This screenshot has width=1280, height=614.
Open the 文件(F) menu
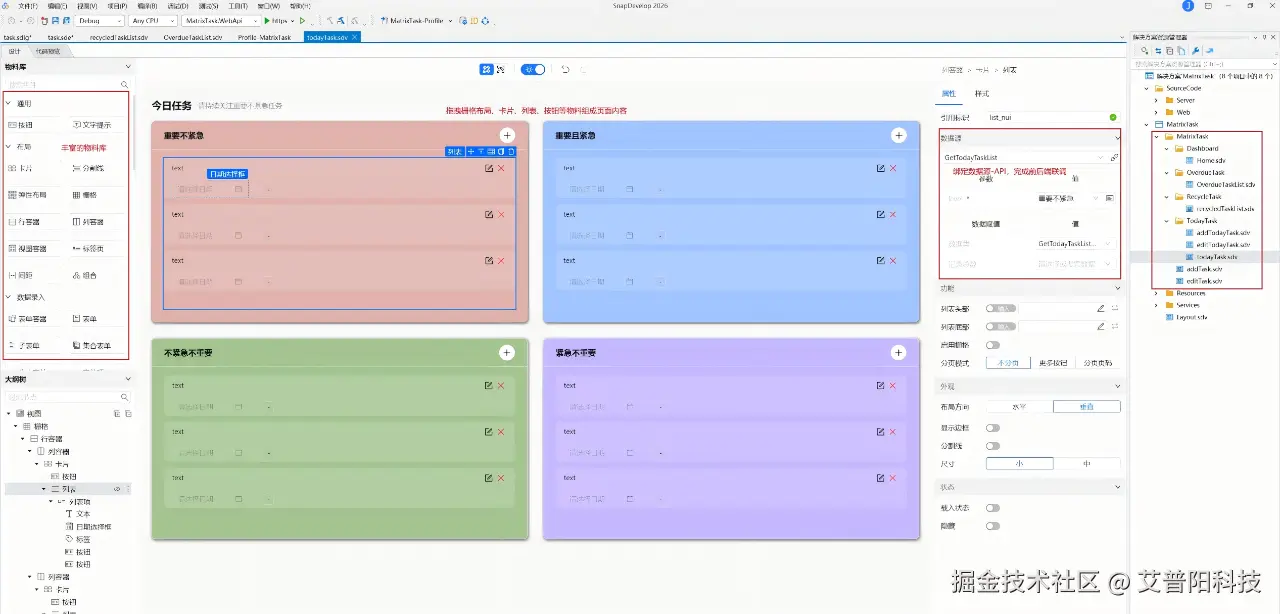click(28, 5)
